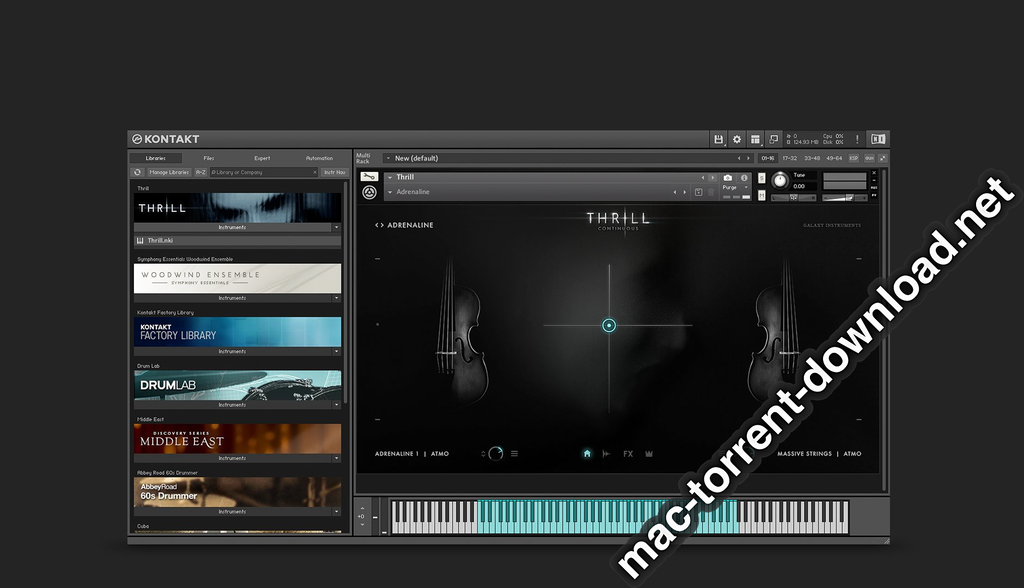1024x588 pixels.
Task: Toggle the Instr Nav pane button
Action: click(334, 172)
